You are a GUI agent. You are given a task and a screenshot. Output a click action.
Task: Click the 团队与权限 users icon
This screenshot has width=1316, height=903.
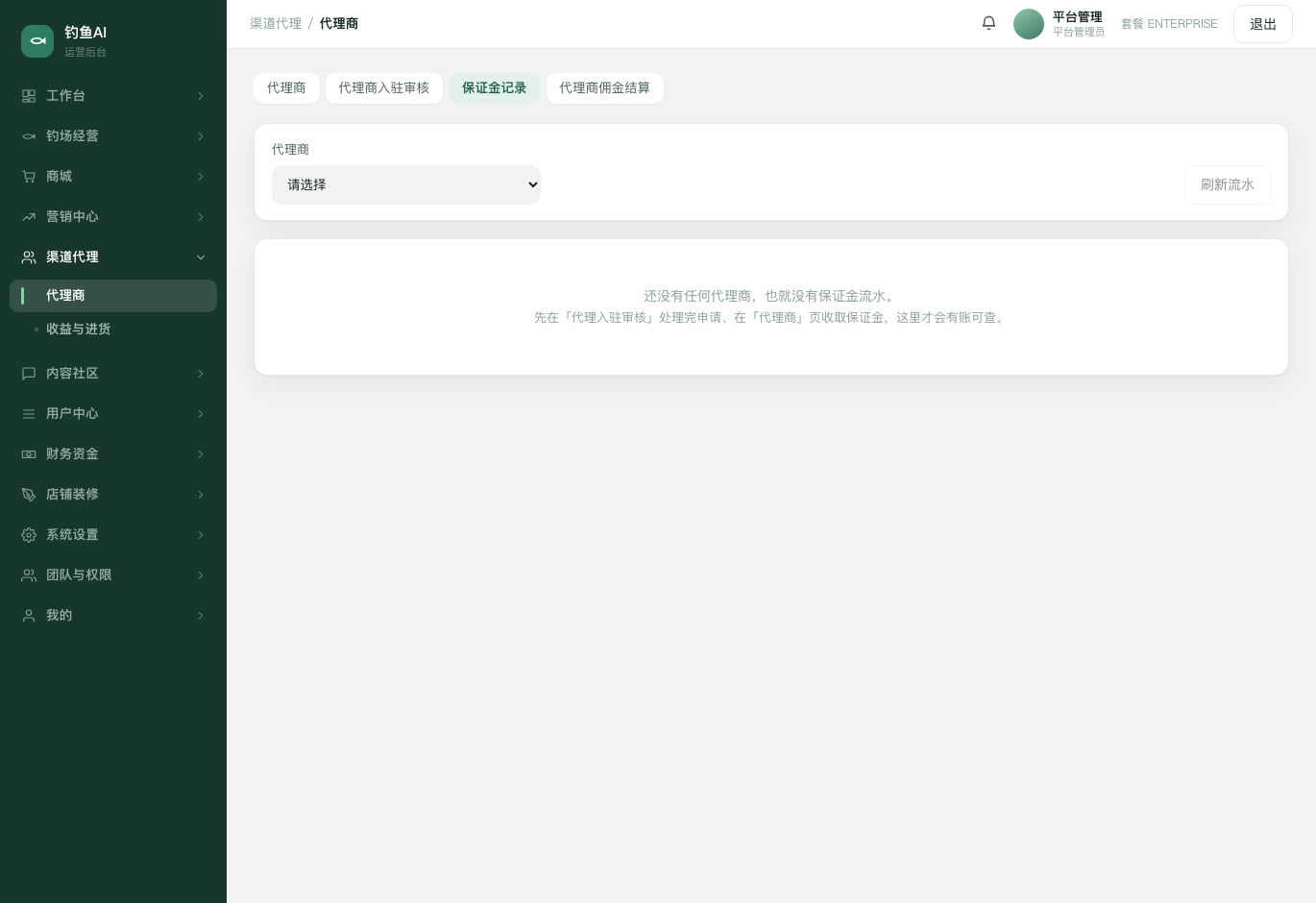[29, 575]
